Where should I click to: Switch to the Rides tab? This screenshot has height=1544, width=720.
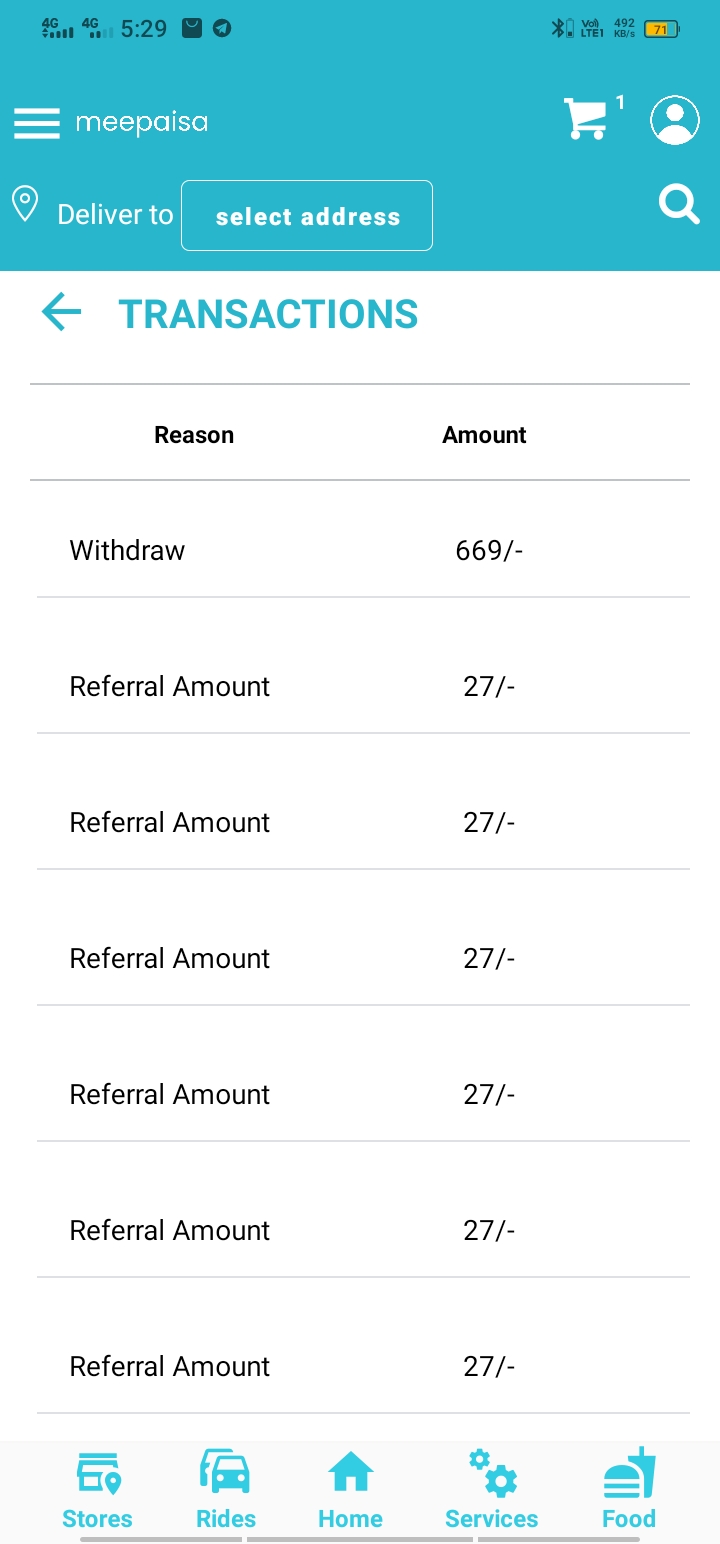tap(226, 1491)
